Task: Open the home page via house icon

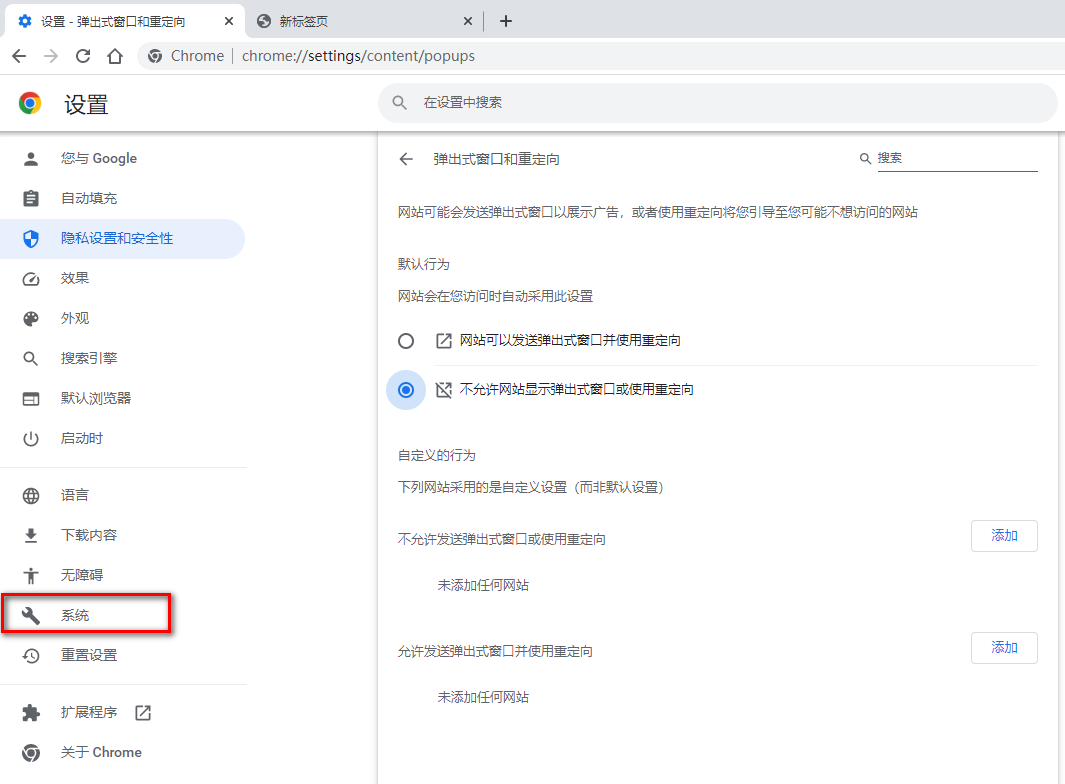Action: coord(115,56)
